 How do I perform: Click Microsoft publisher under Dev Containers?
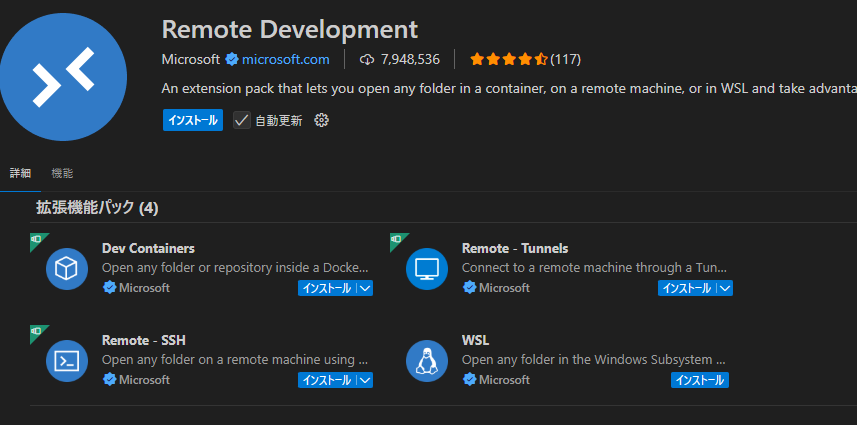[x=144, y=287]
